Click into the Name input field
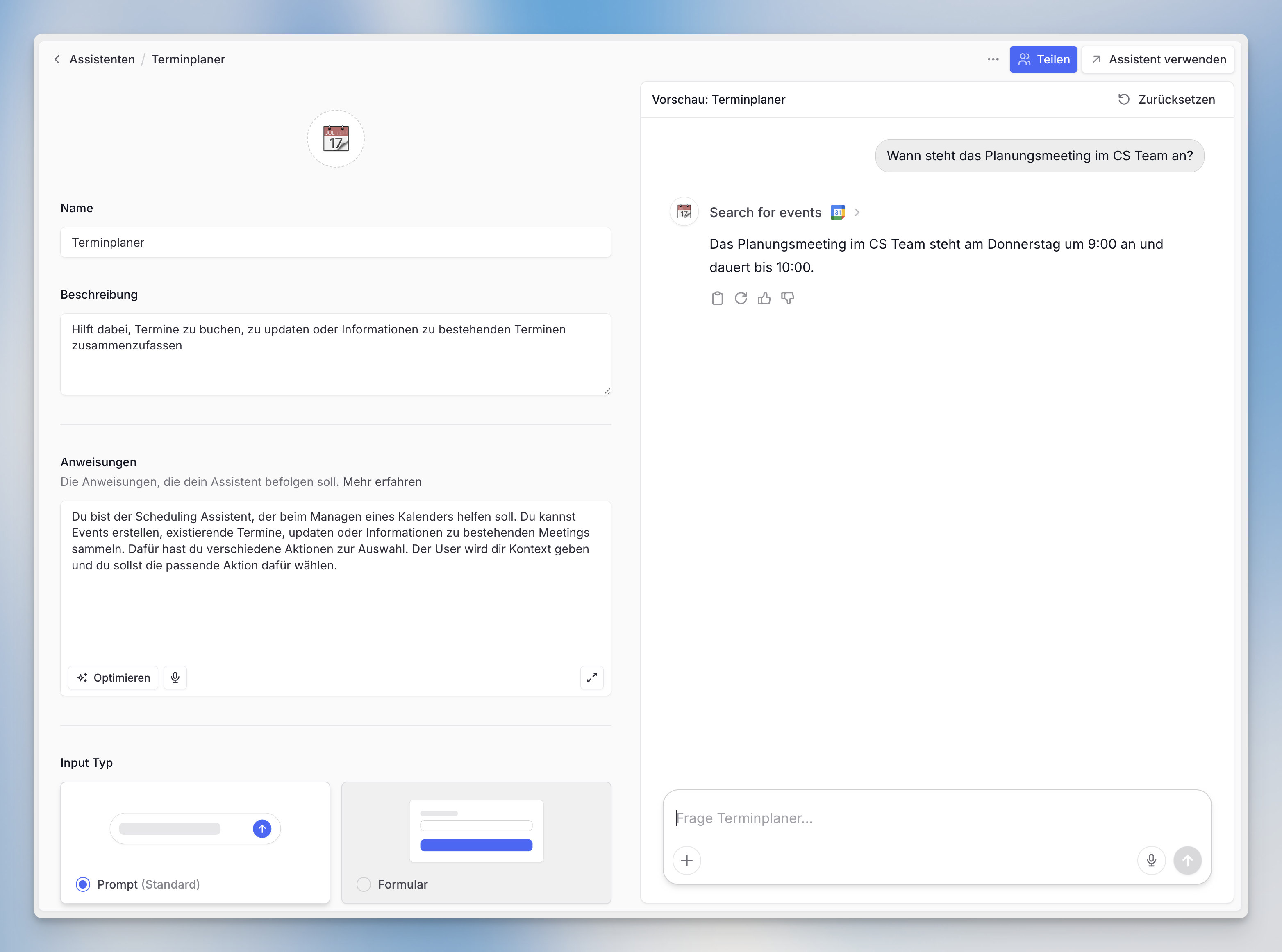Screen dimensions: 1282x952 point(336,243)
